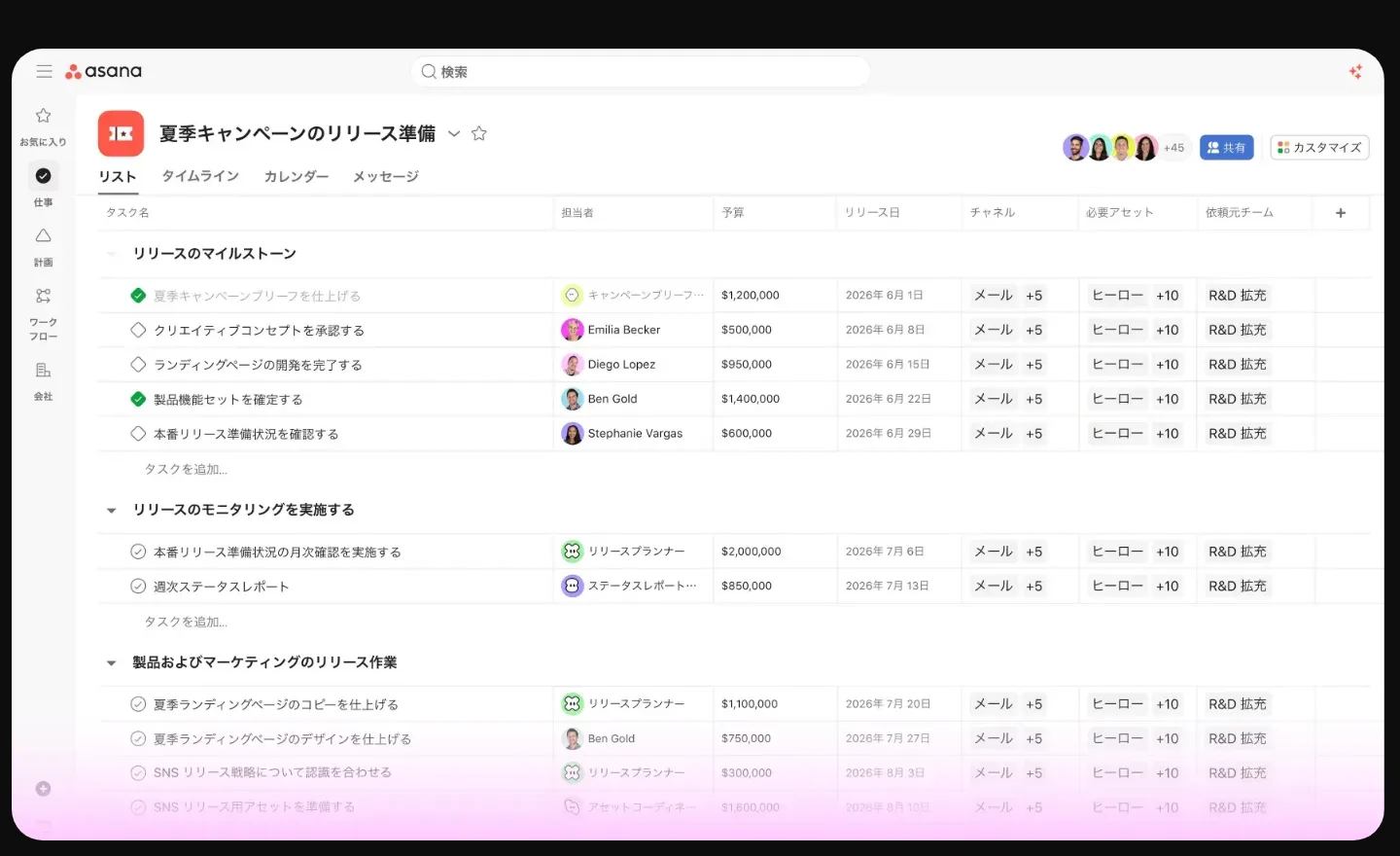The height and width of the screenshot is (856, 1400).
Task: Open +10 assets in Ben Gold $1,400,000 row
Action: pyautogui.click(x=1167, y=399)
